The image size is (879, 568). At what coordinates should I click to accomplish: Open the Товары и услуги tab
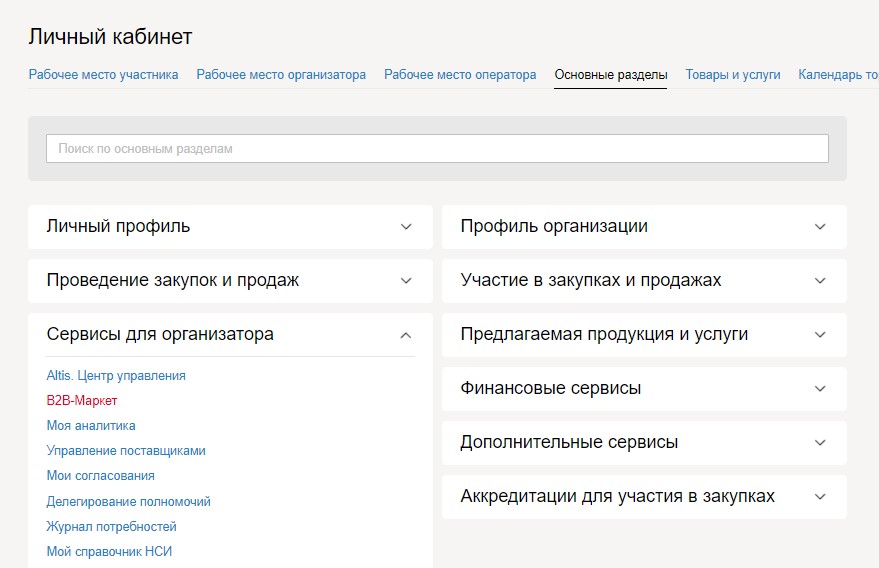click(733, 75)
